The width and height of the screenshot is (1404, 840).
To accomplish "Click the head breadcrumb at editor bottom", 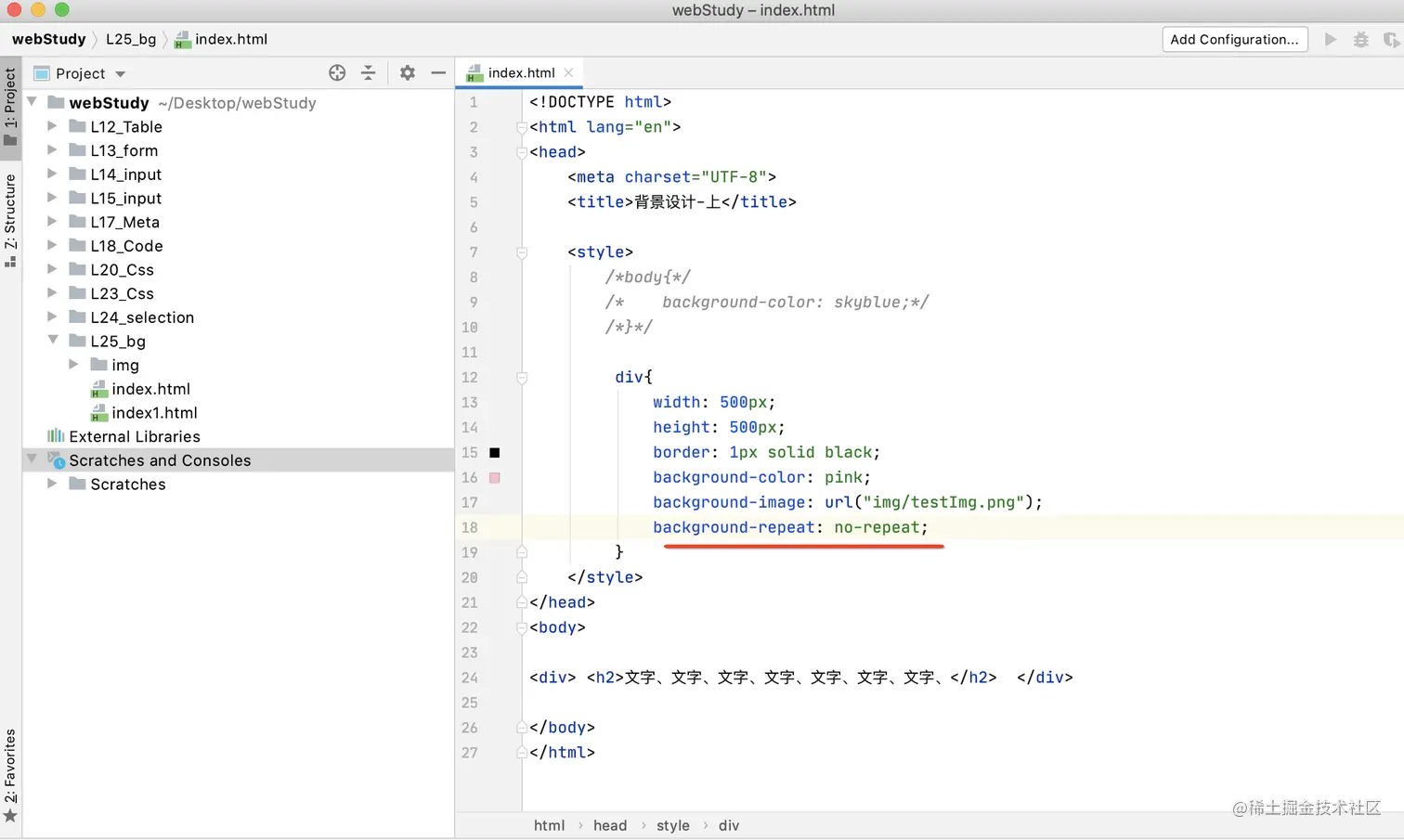I will (x=610, y=825).
